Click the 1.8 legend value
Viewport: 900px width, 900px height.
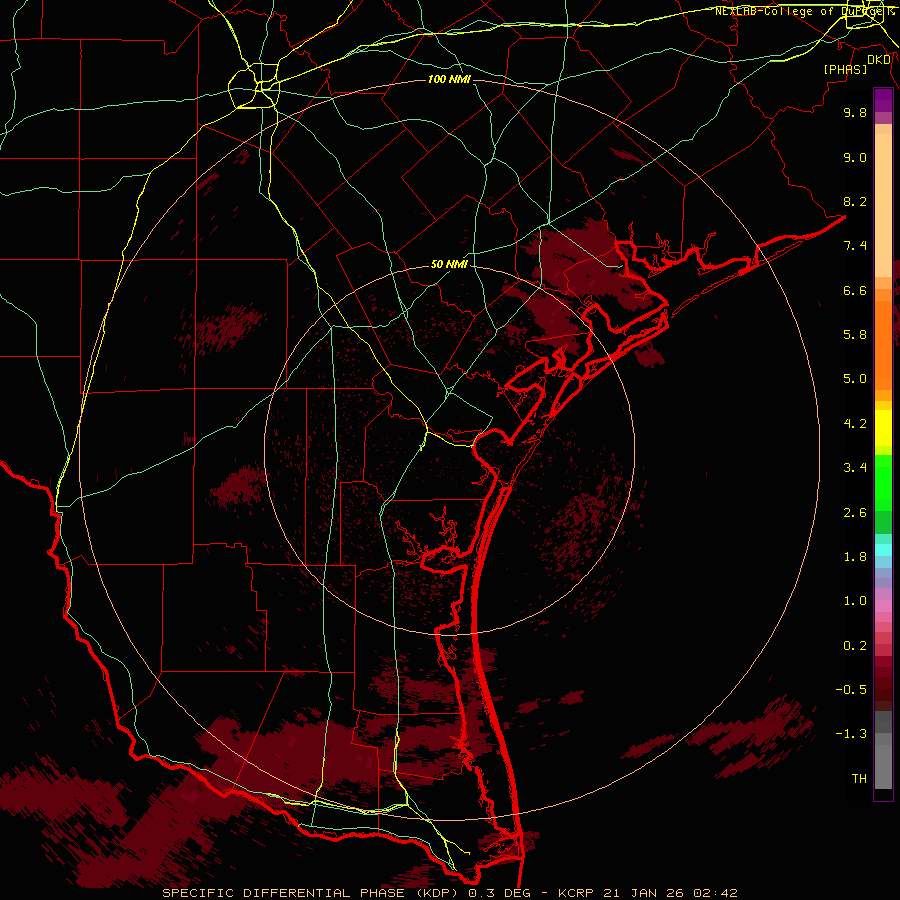coord(855,557)
